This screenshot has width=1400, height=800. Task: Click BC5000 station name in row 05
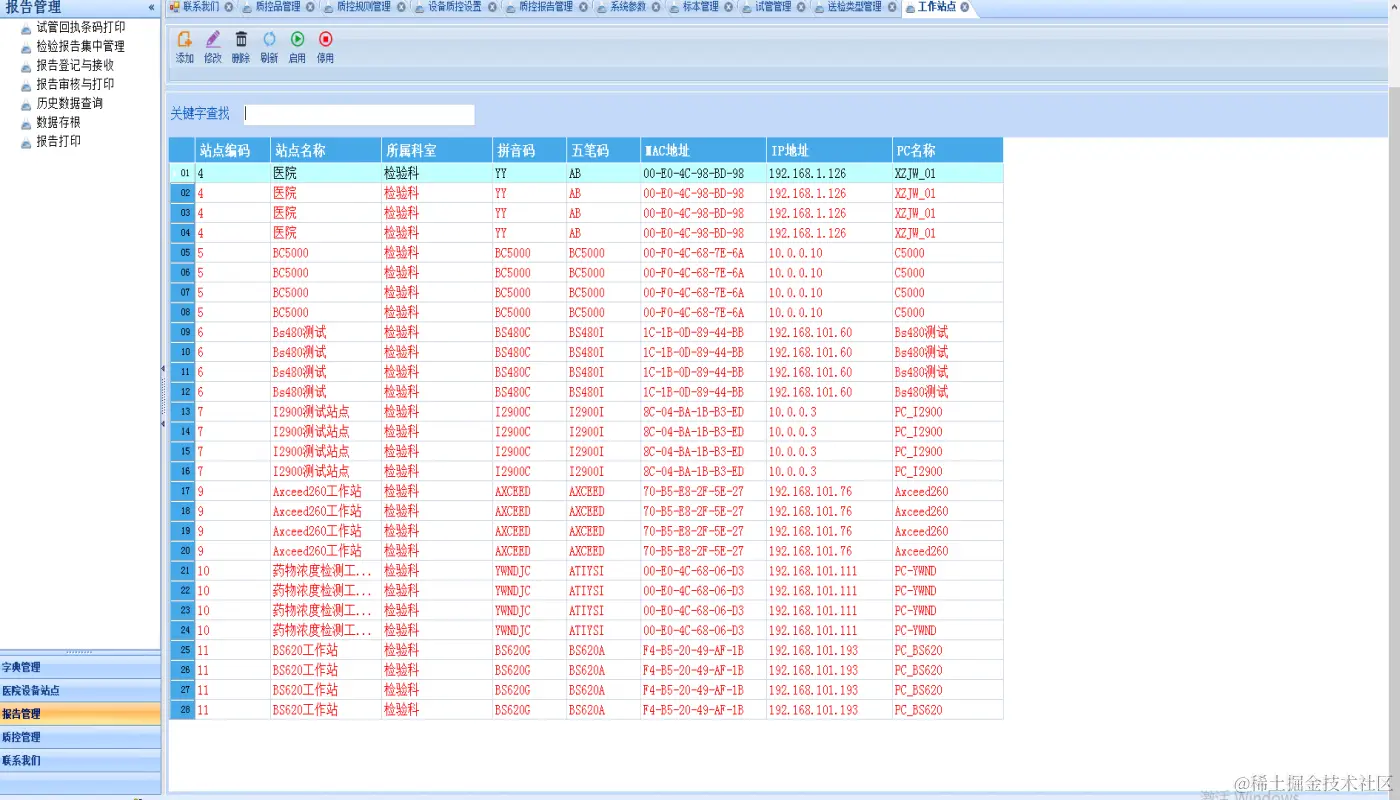[x=290, y=253]
